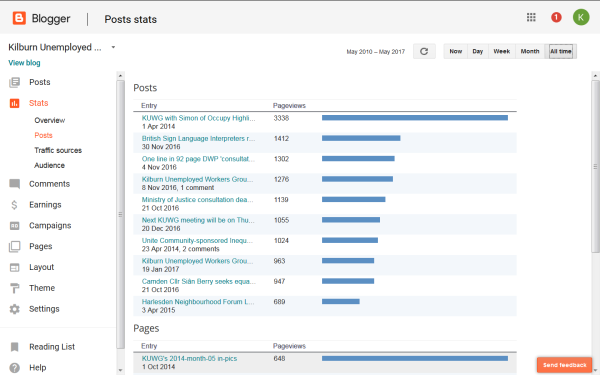Click the refresh stats icon button
Viewport: 600px width, 375px height.
(x=424, y=51)
